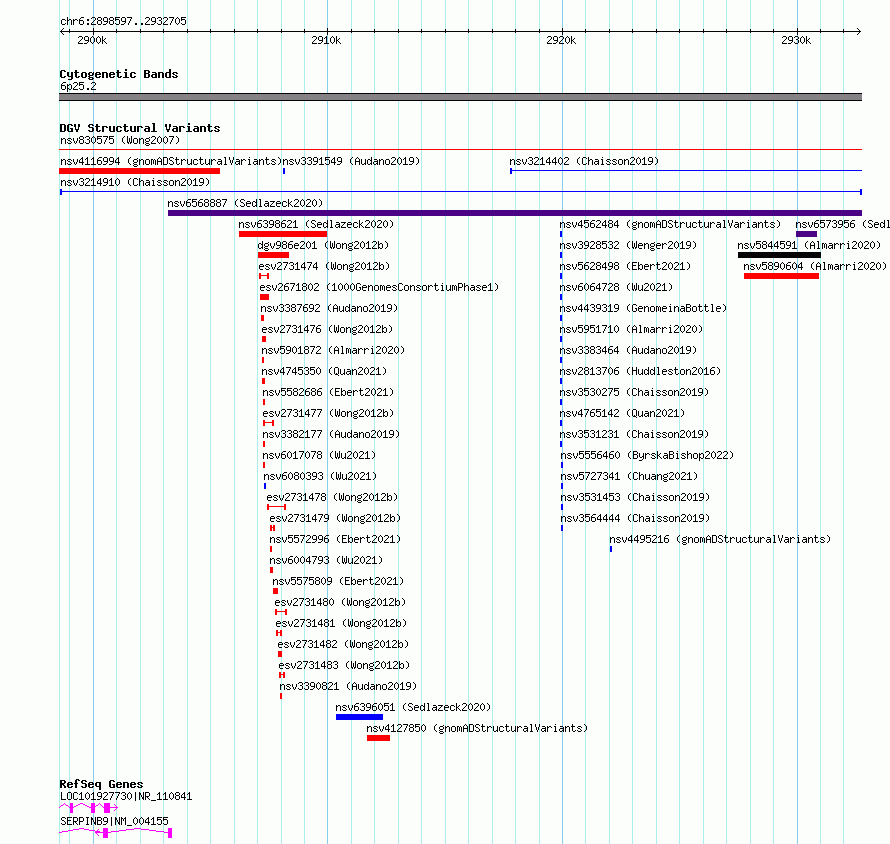Click nsv6064728 (Wu2021) label

[x=616, y=287]
